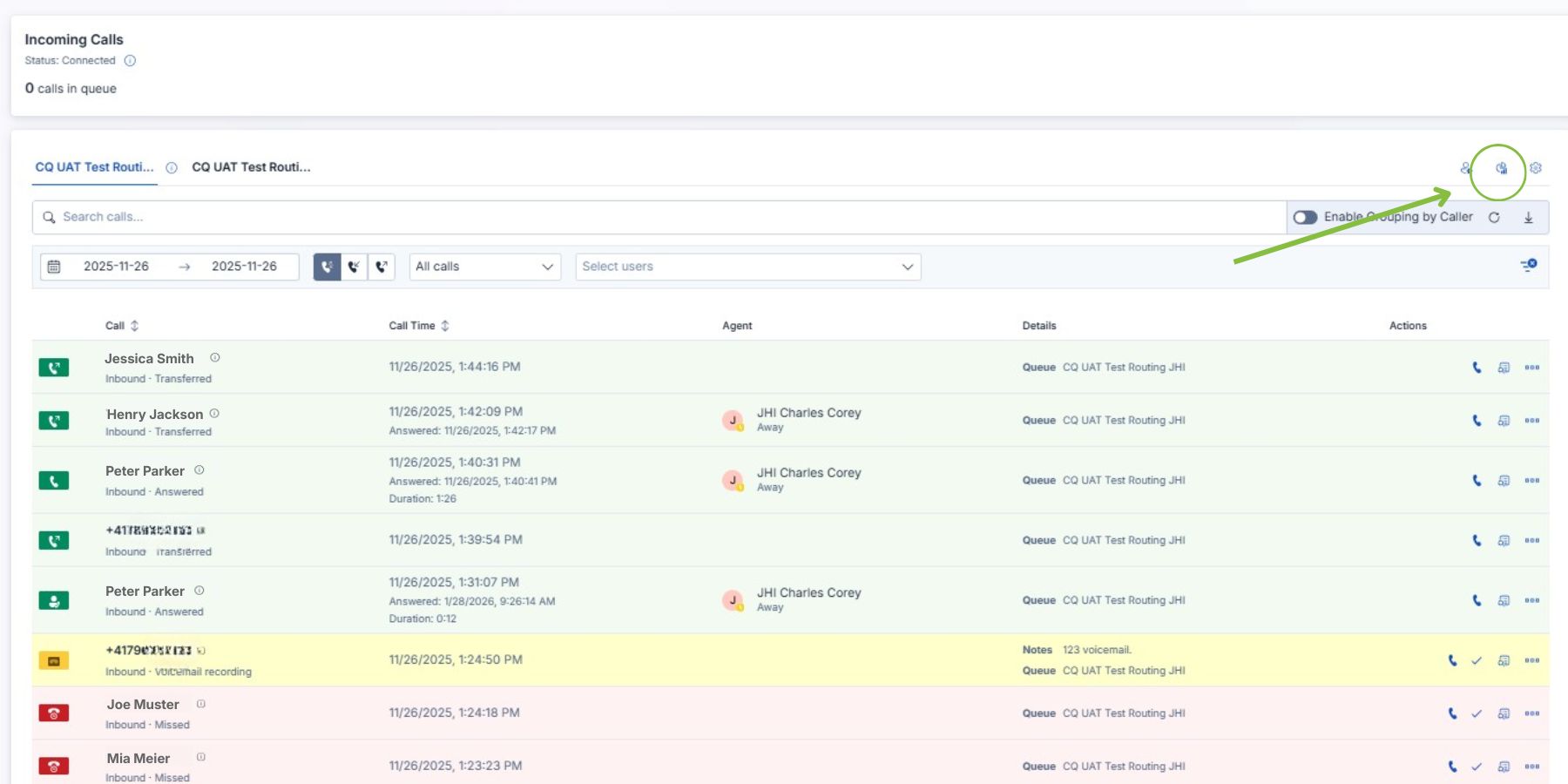Screen dimensions: 1568x784
Task: Edit the end date after the arrow
Action: pyautogui.click(x=244, y=267)
